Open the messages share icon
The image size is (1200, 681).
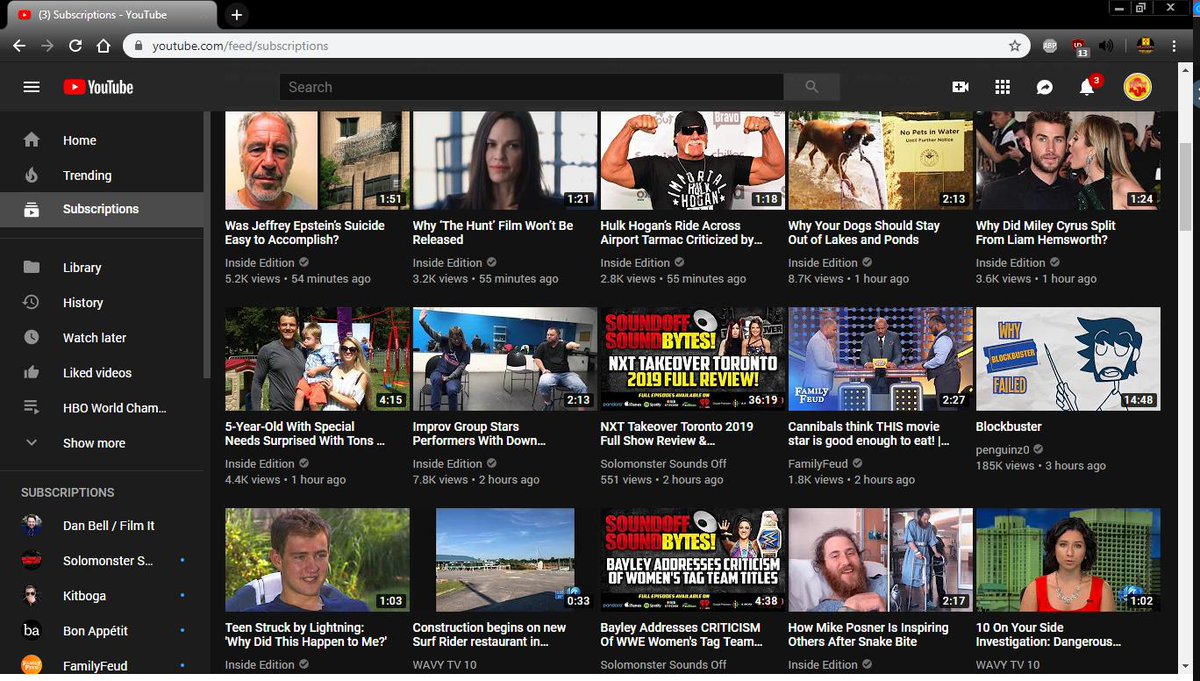[1044, 87]
